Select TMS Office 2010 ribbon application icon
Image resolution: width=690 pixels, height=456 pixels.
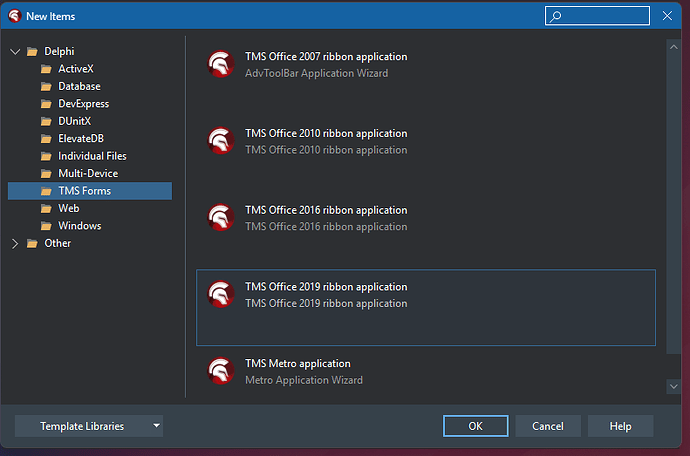pyautogui.click(x=220, y=141)
